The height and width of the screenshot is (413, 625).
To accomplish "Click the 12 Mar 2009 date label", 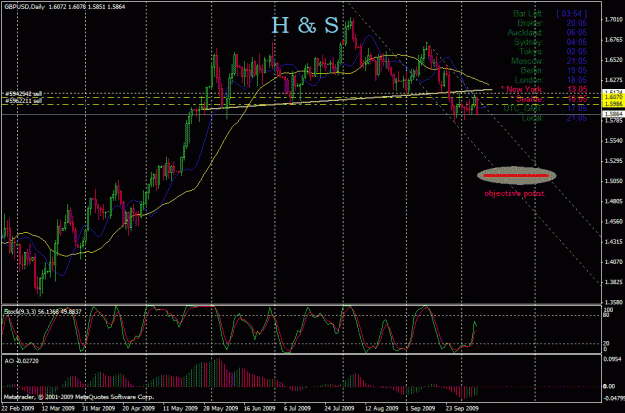I will point(58,408).
